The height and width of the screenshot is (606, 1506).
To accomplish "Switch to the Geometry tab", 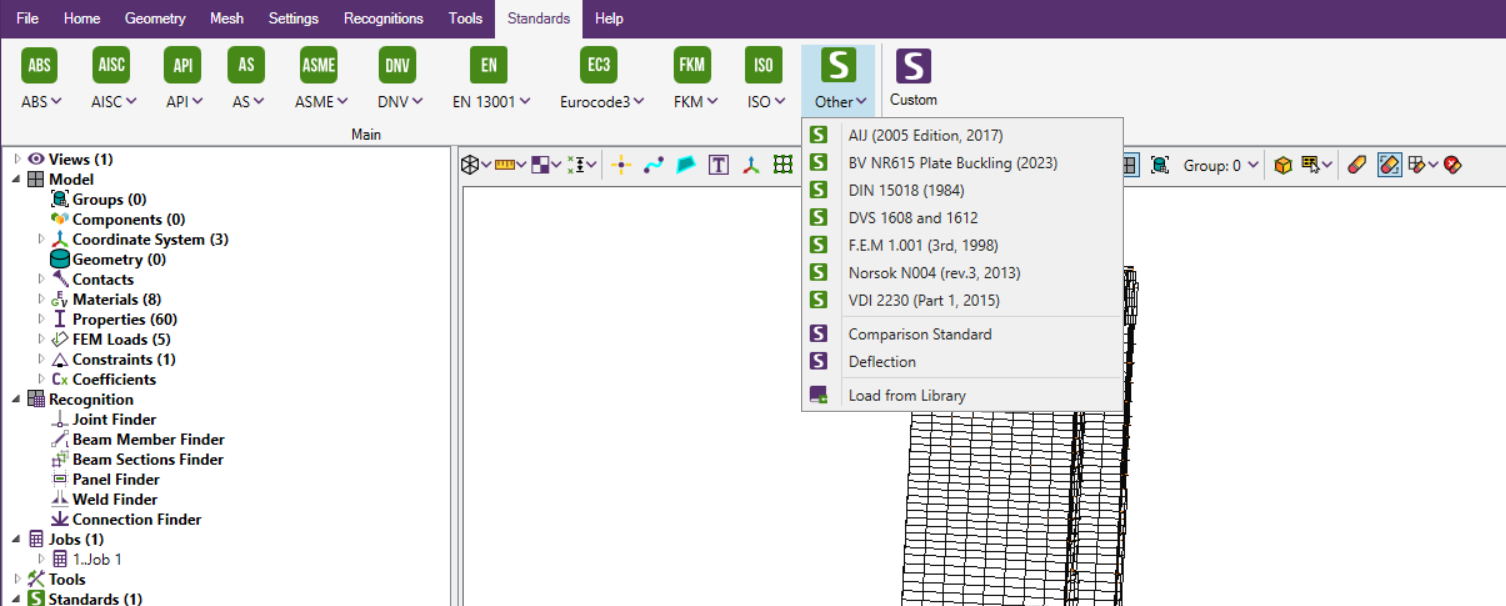I will point(155,18).
